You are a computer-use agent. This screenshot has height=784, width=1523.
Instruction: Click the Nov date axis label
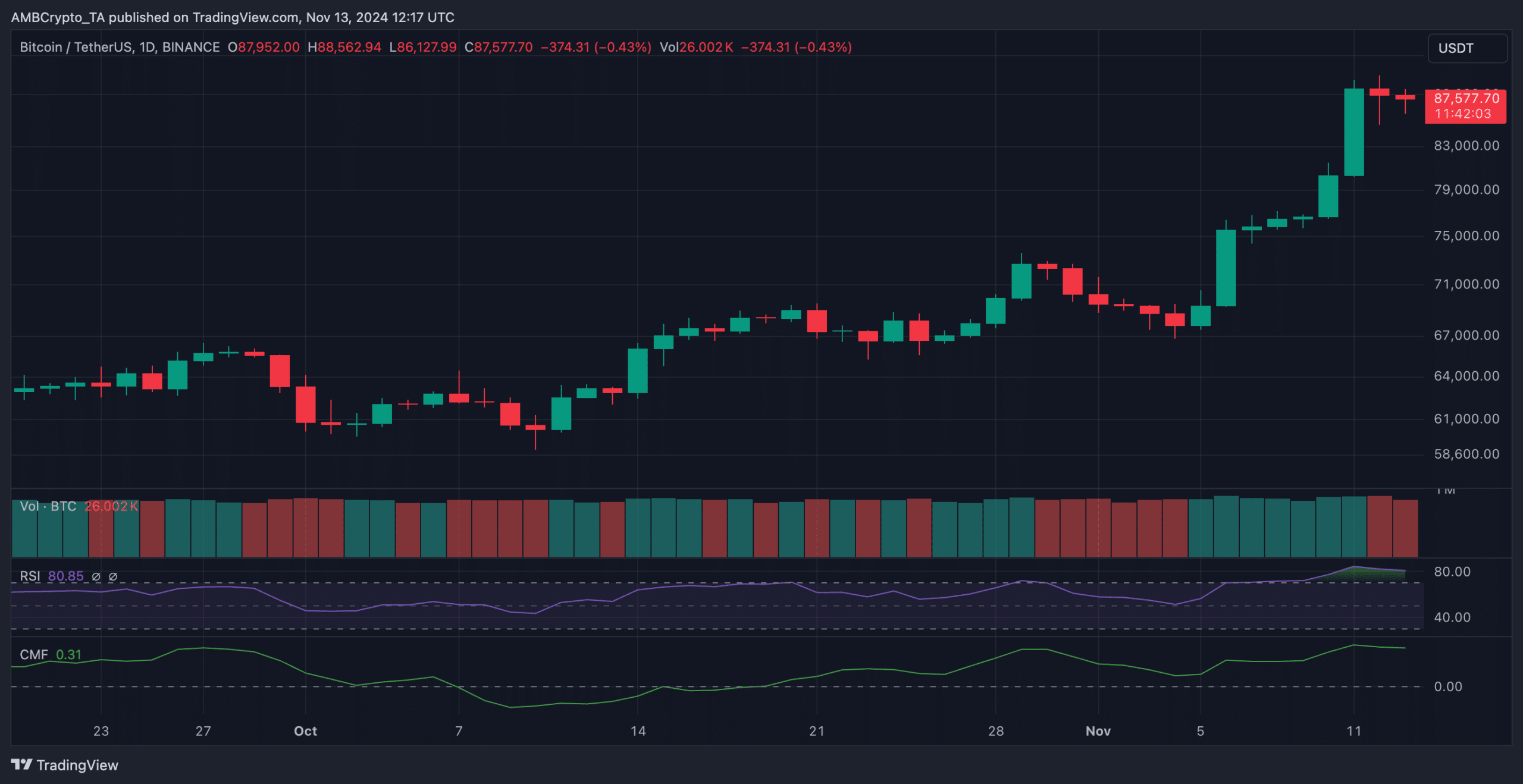[x=1098, y=731]
